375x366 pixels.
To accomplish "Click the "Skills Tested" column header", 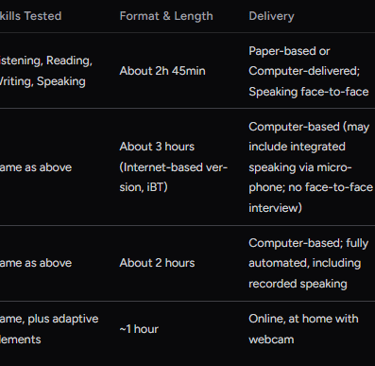I will tap(31, 16).
